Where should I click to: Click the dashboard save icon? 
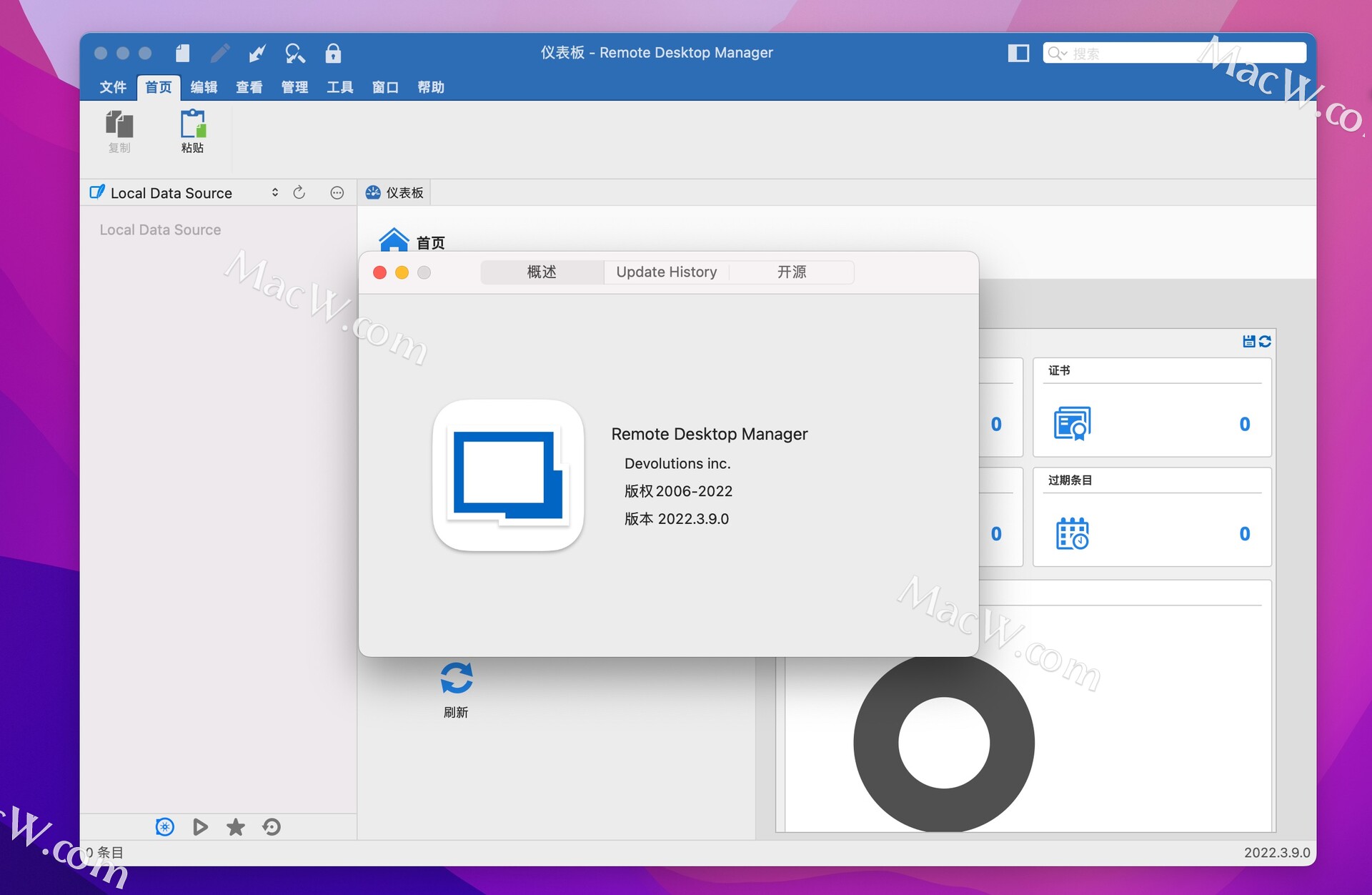point(1248,342)
